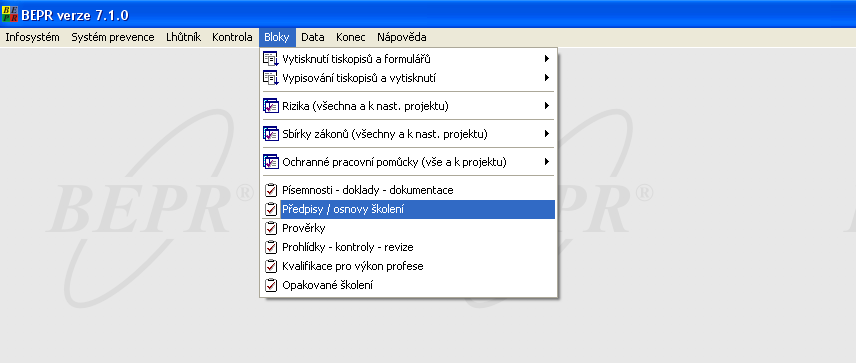Open the Konec menu
Viewport: 856px width, 363px height.
click(350, 37)
